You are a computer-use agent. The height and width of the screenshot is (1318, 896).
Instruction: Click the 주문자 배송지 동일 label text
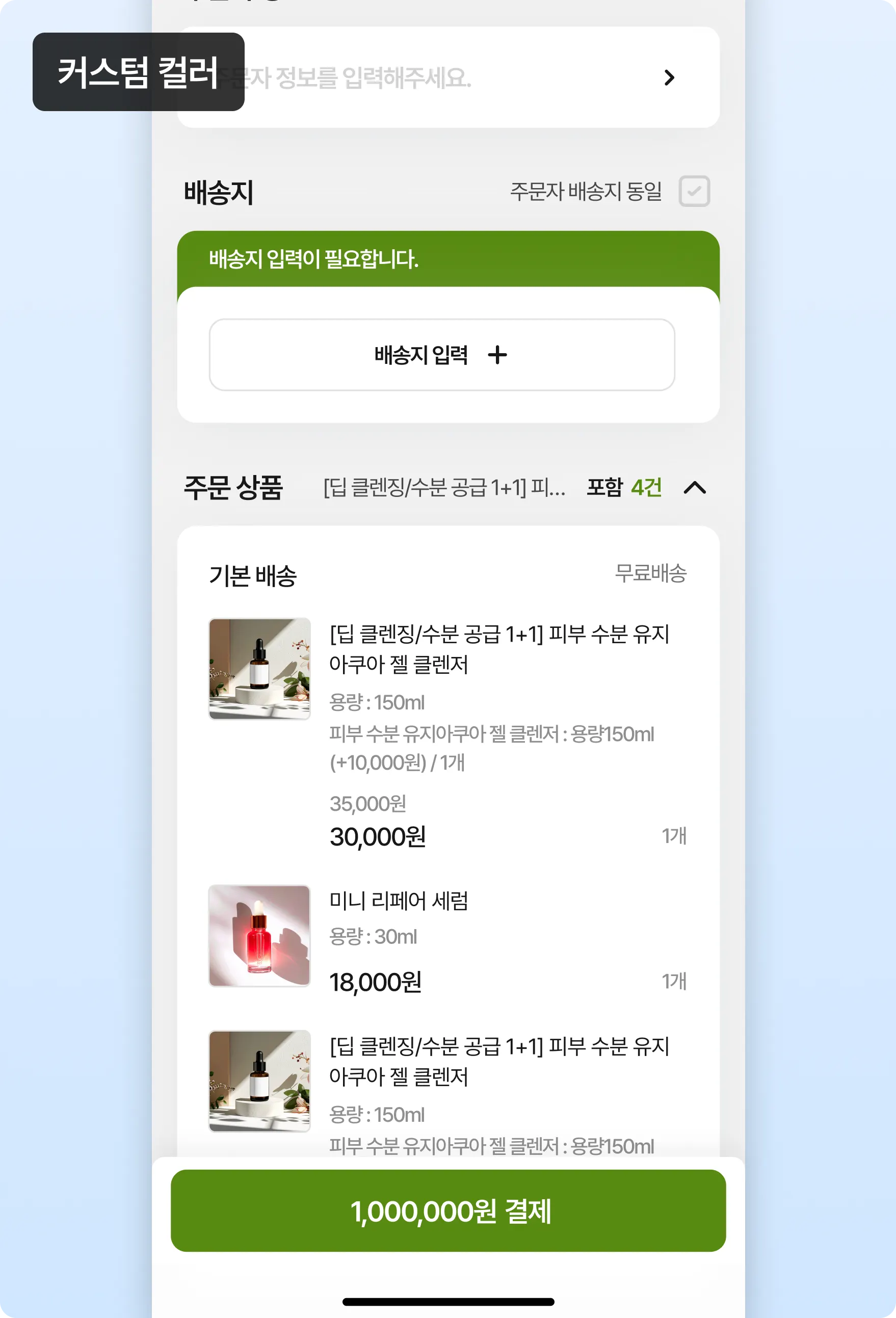coord(586,191)
